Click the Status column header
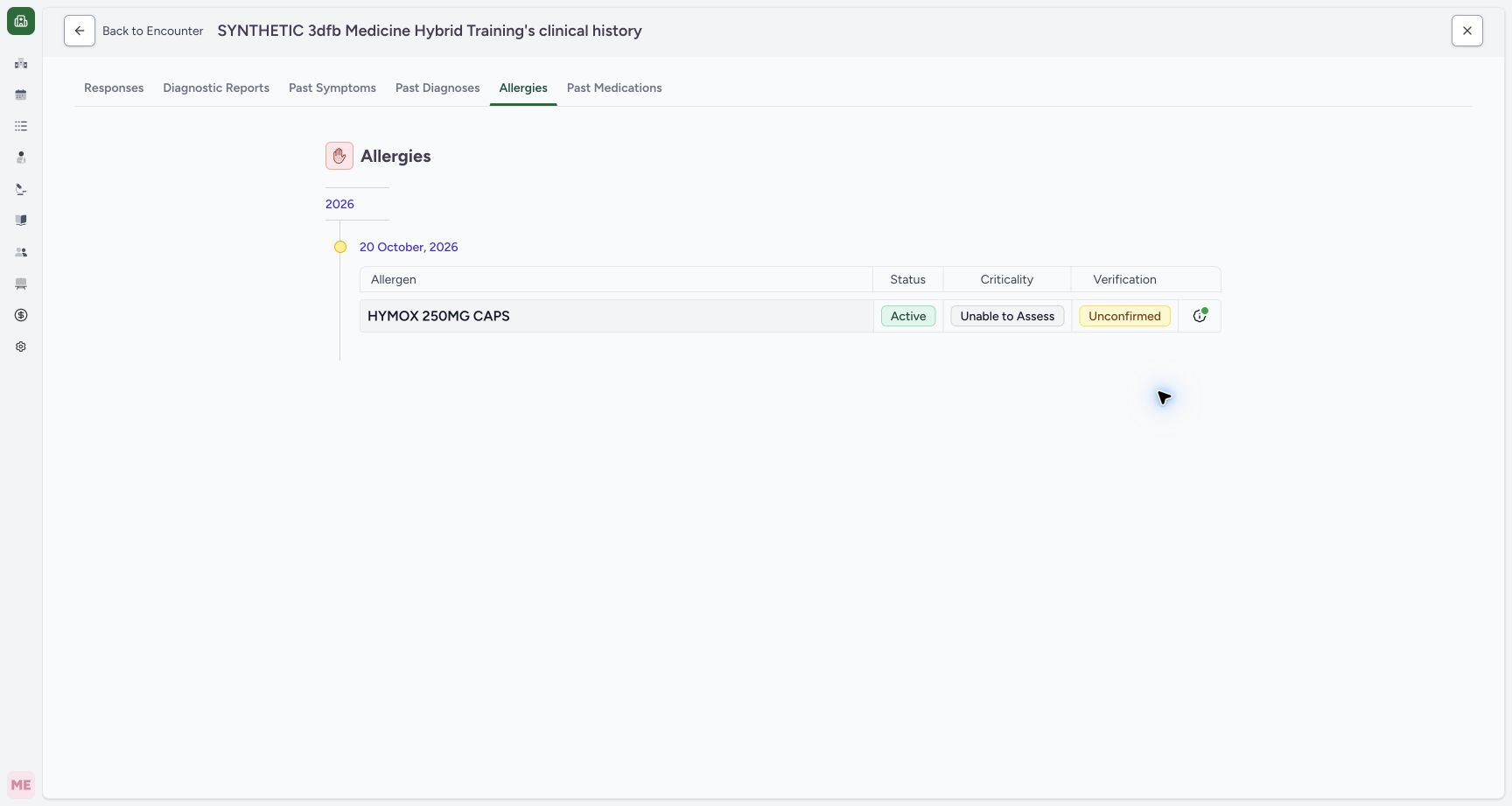This screenshot has height=806, width=1512. 907,279
